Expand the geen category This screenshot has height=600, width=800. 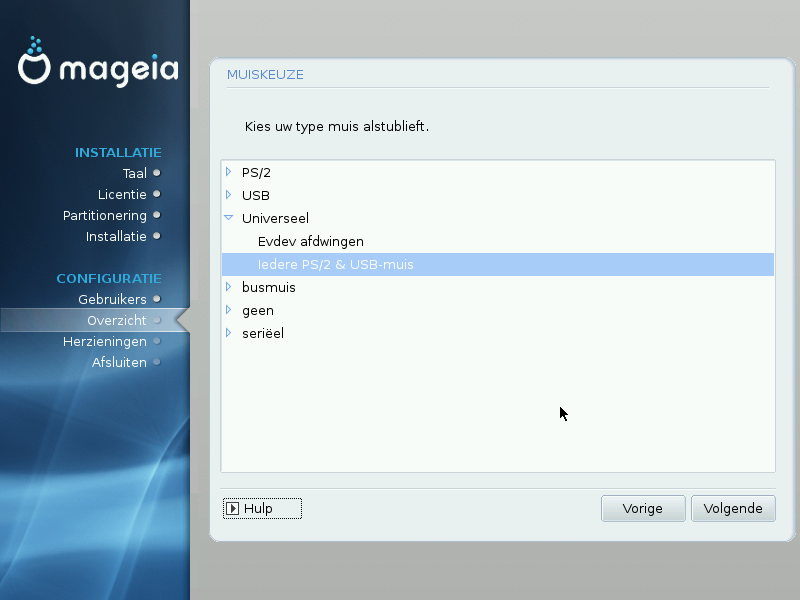pyautogui.click(x=229, y=310)
